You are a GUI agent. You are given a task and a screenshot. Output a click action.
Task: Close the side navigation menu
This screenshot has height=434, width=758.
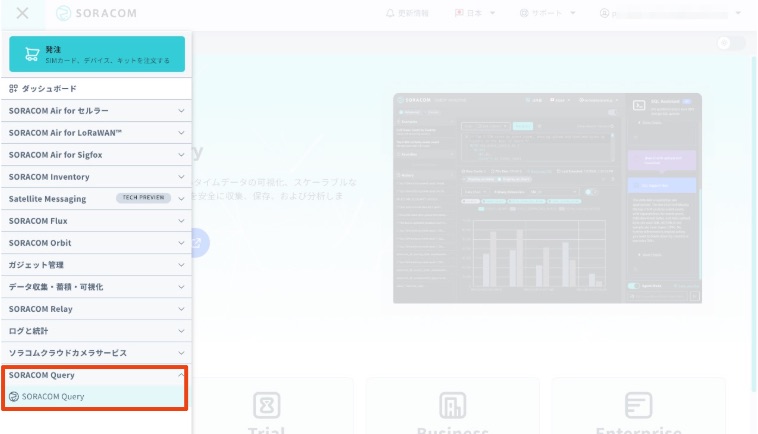[22, 13]
